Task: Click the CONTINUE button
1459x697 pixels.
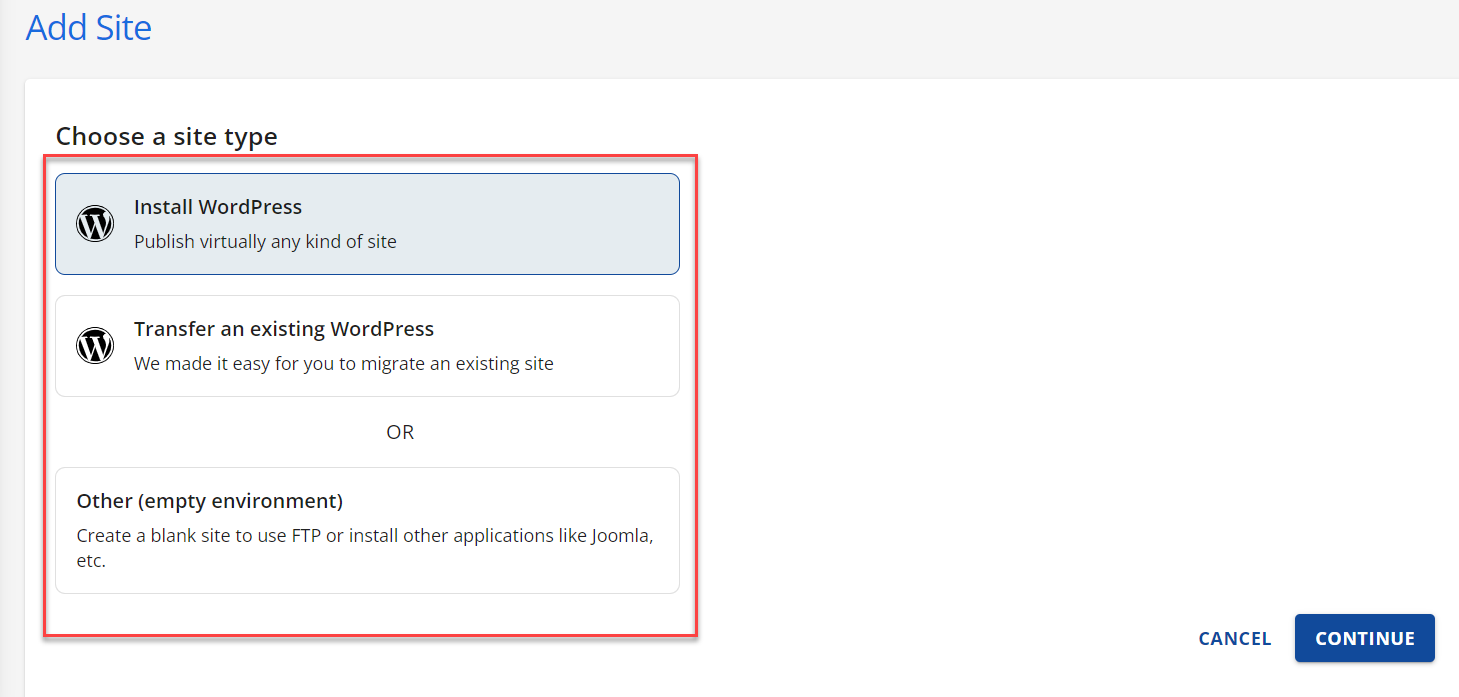Action: (x=1365, y=638)
